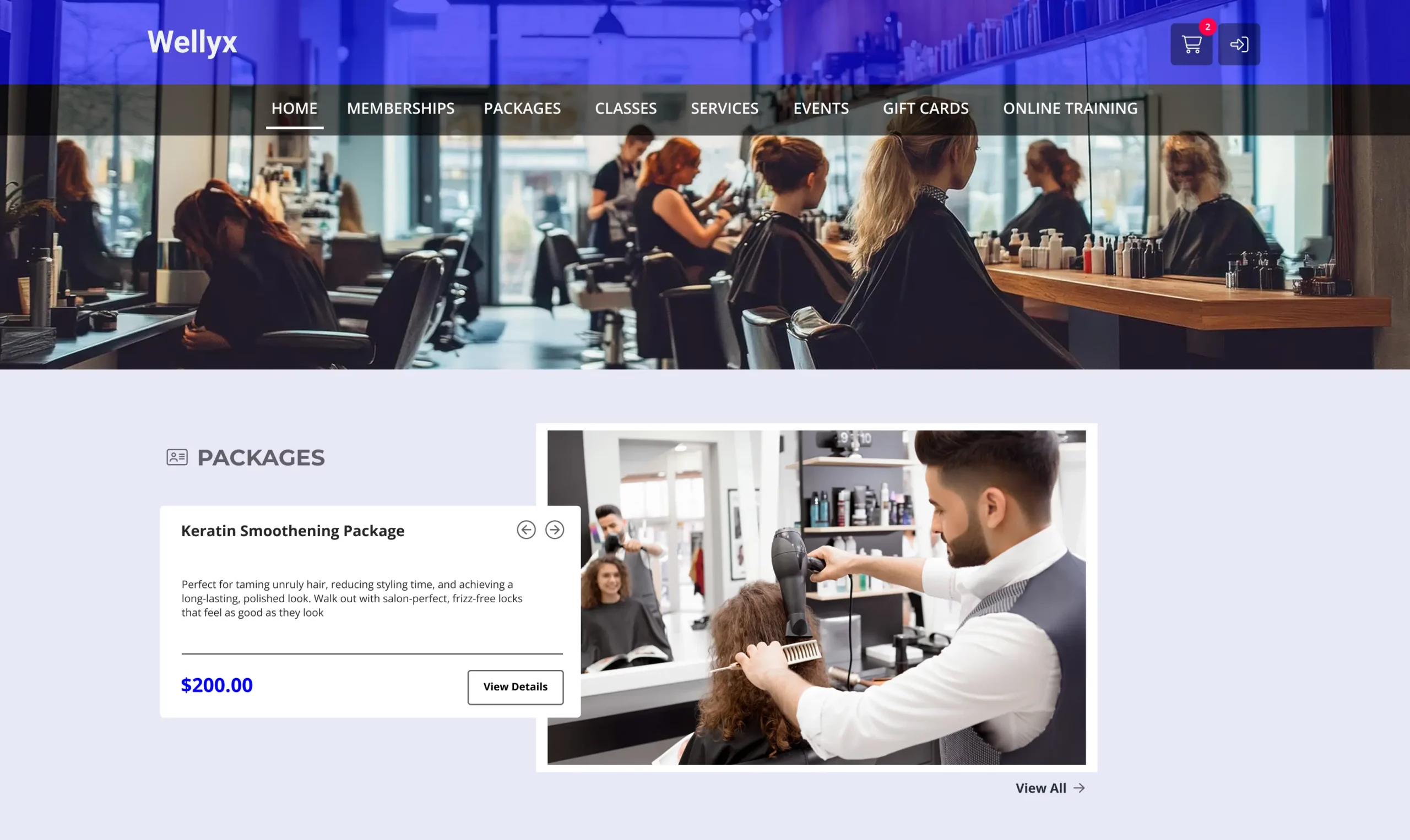Select the ONLINE TRAINING tab
This screenshot has width=1410, height=840.
click(x=1070, y=108)
